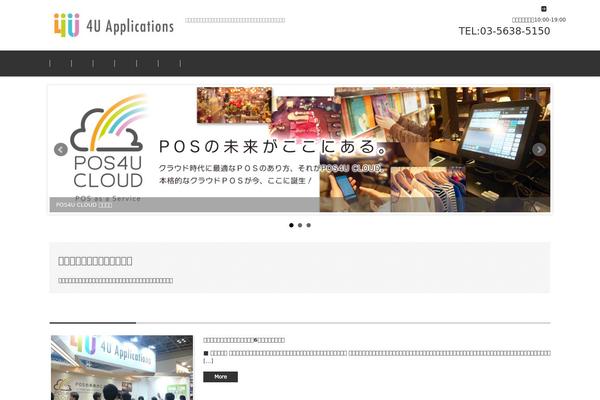600x400 pixels.
Task: Select the third carousel dot
Action: [308, 225]
